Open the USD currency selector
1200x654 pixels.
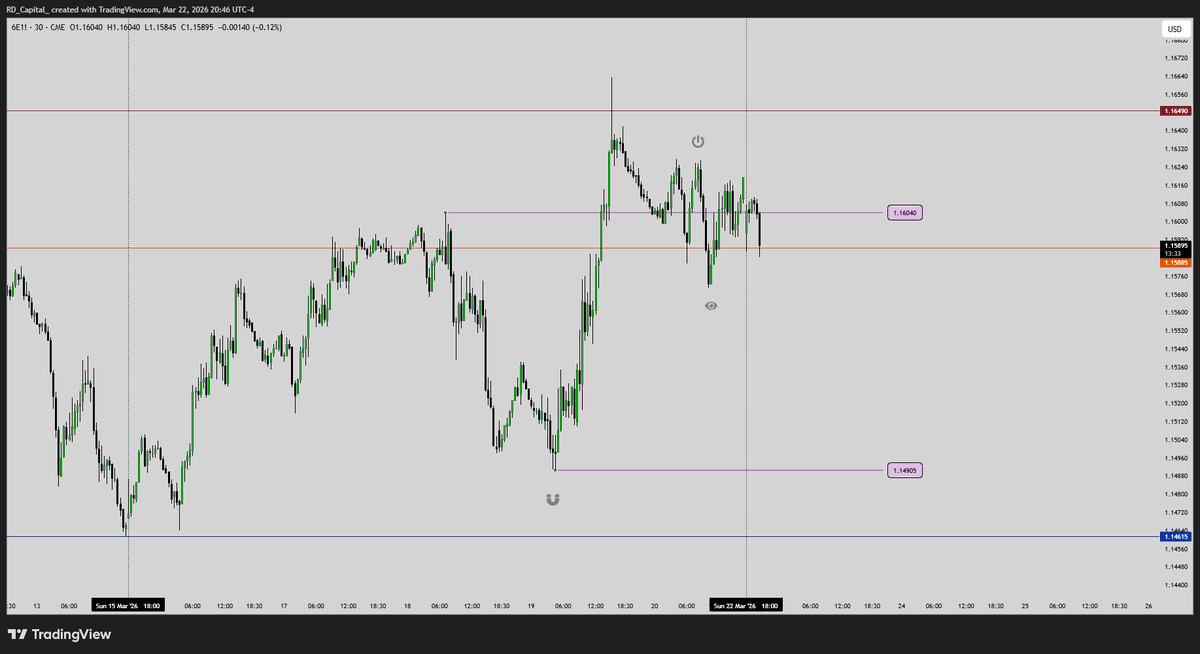click(1174, 29)
